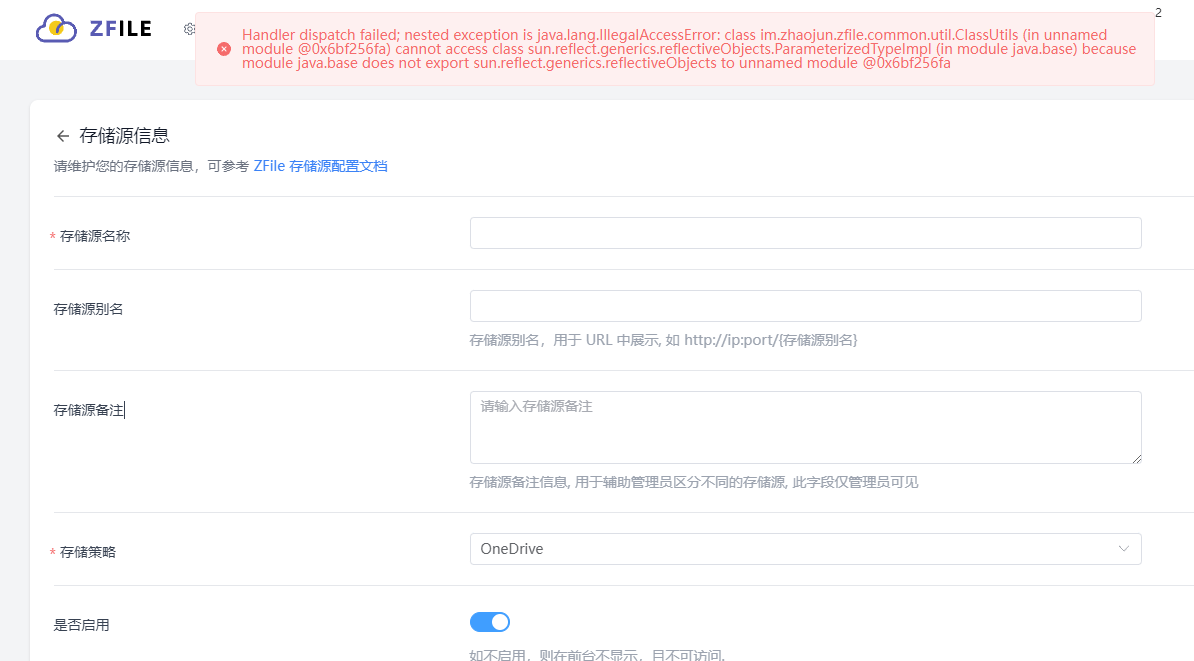
Task: Open the ZFile 存储源配置文档 link
Action: pos(321,165)
